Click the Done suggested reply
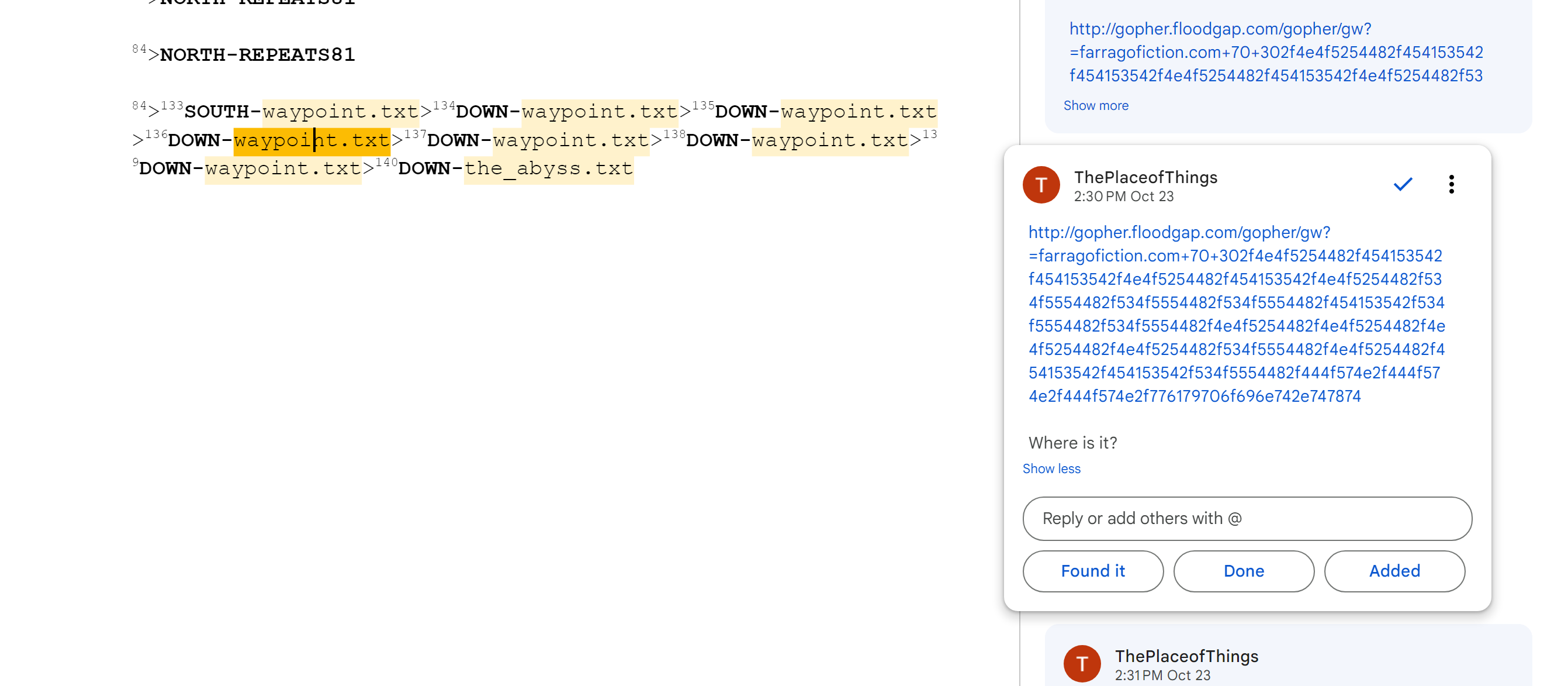The image size is (1568, 686). coord(1243,571)
